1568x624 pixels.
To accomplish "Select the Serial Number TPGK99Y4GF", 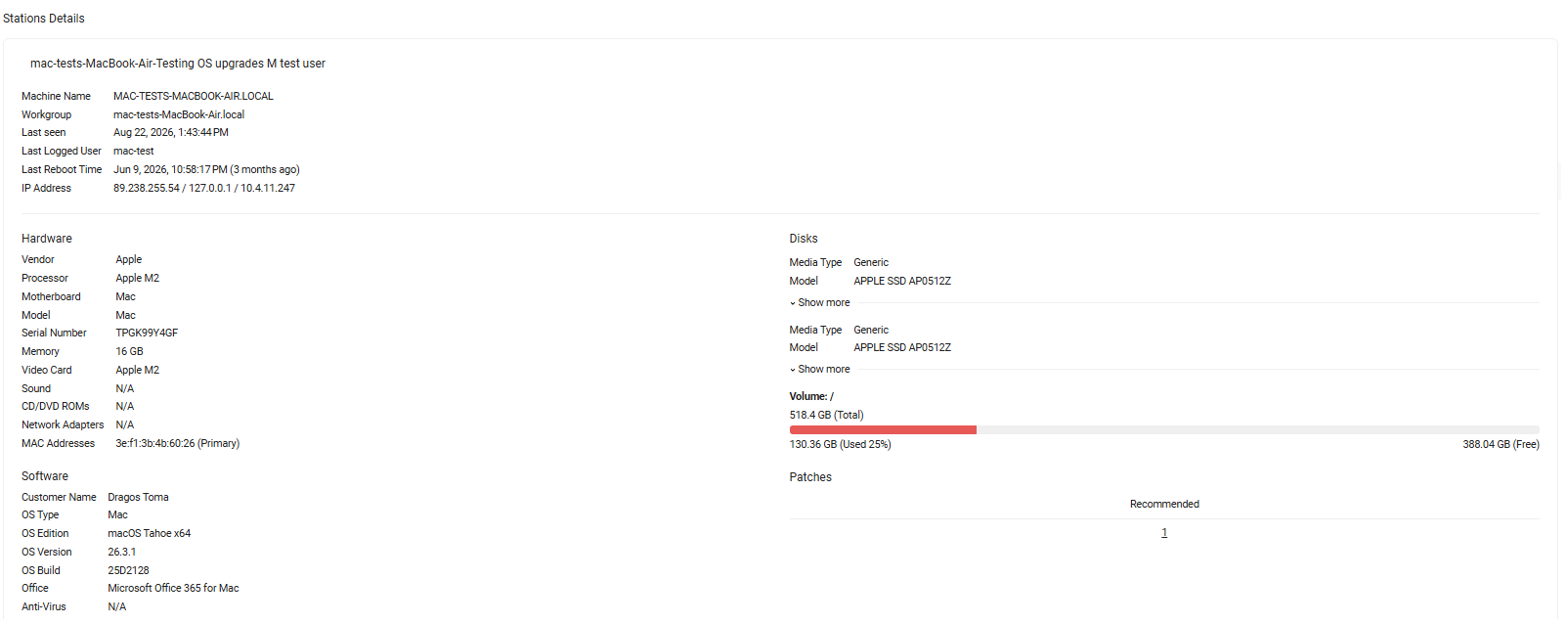I will 147,334.
